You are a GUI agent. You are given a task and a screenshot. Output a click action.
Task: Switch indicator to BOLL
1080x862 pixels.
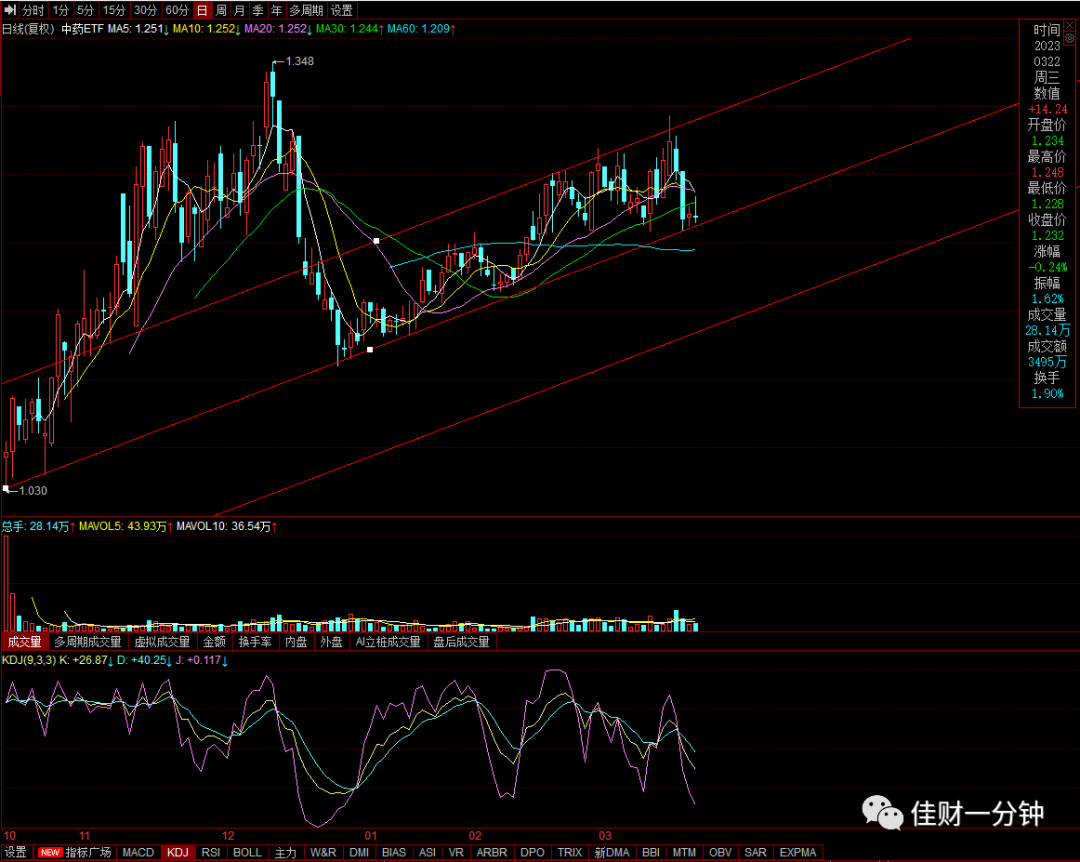(x=247, y=852)
